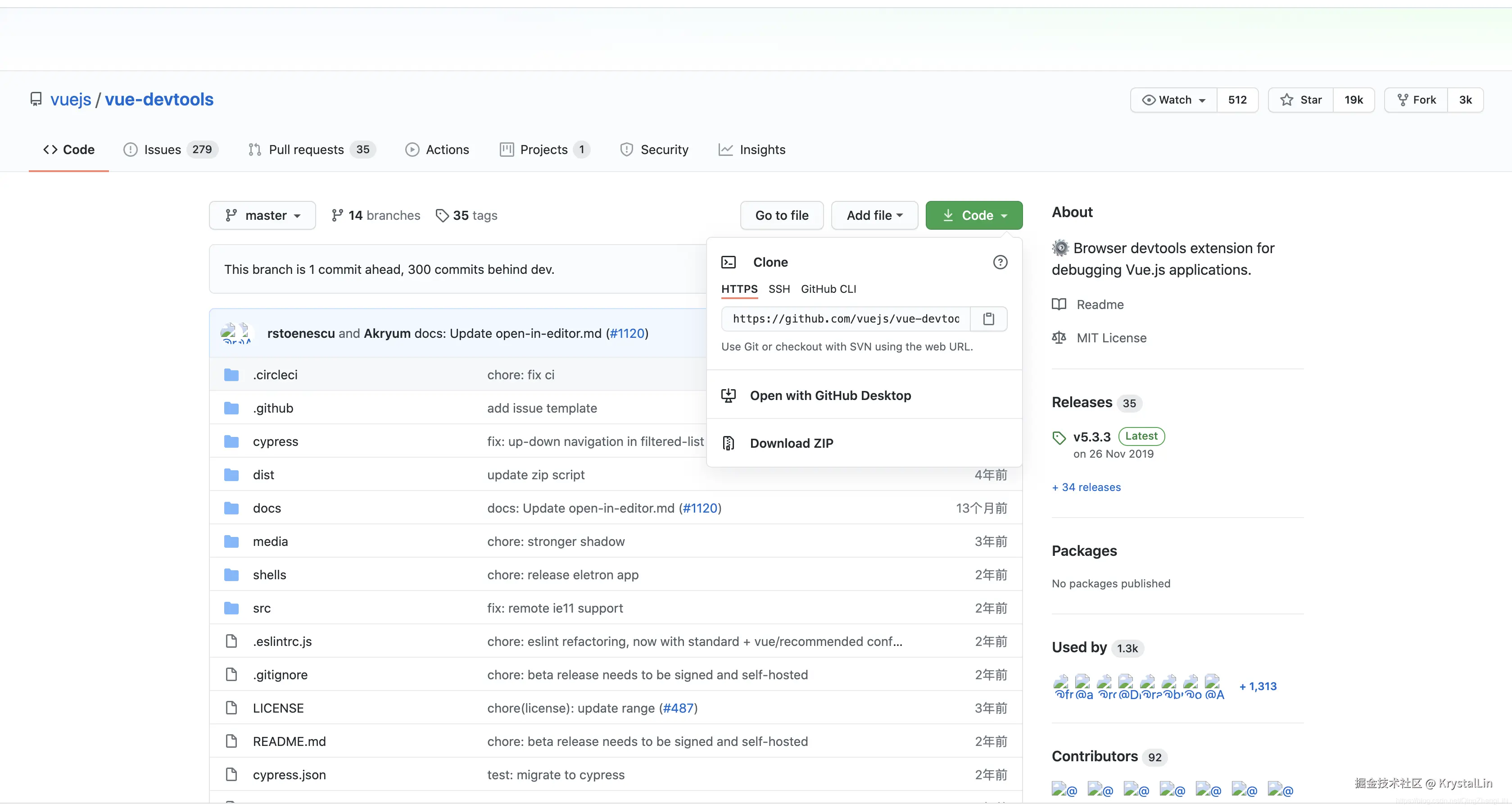
Task: Star the vue-devtools repository
Action: coord(1301,100)
